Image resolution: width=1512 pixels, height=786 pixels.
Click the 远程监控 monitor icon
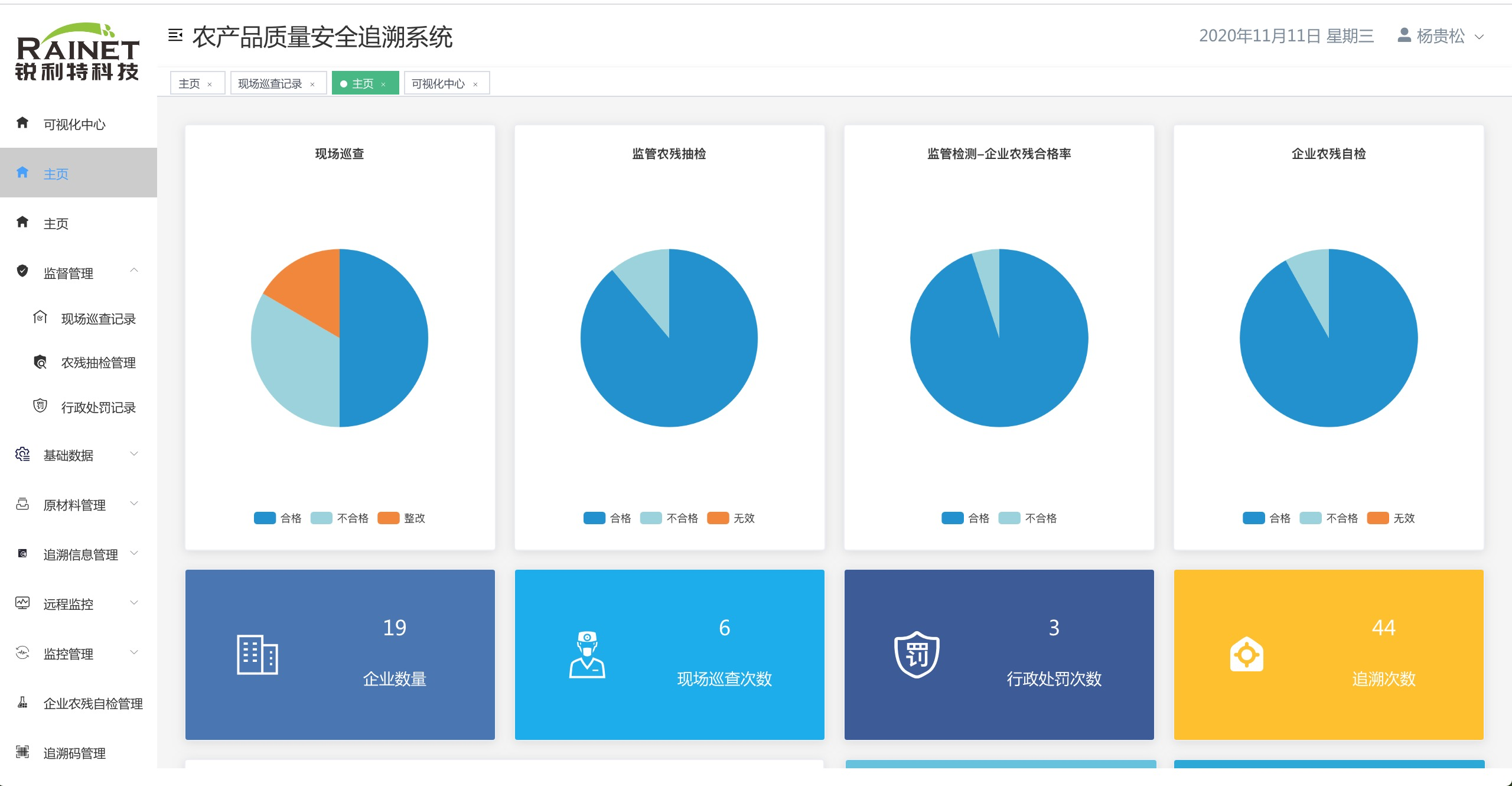22,603
